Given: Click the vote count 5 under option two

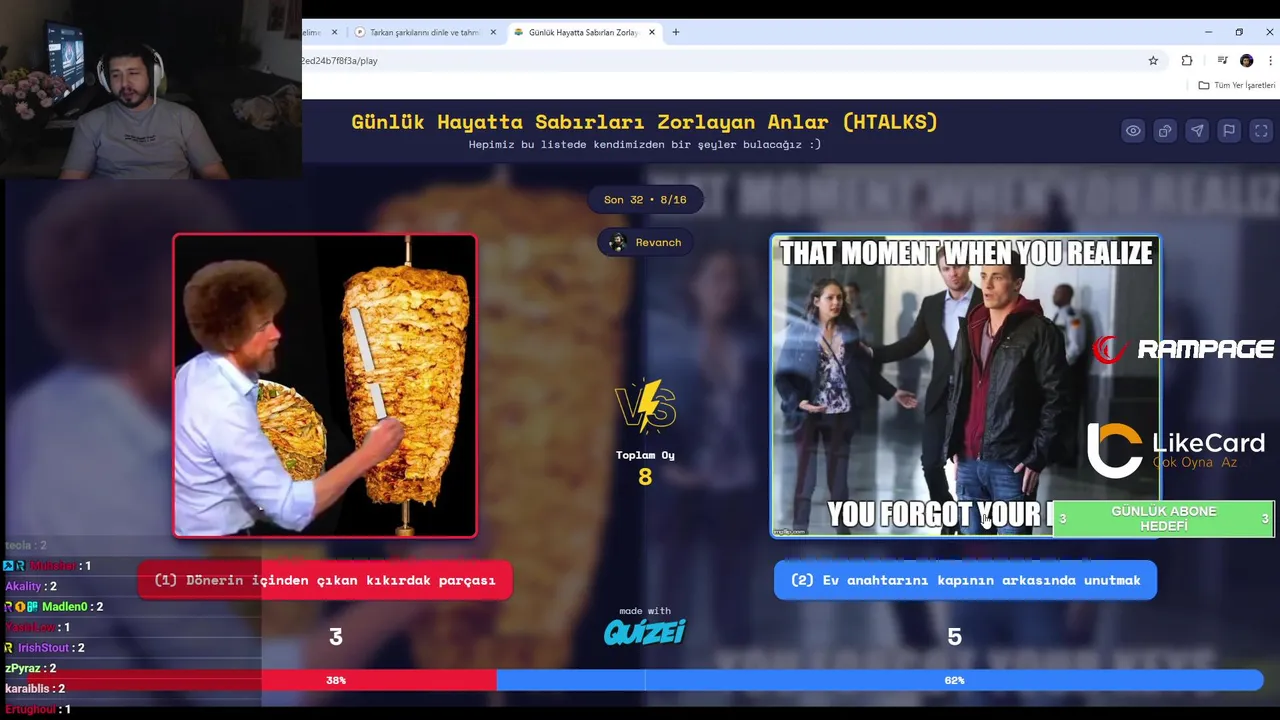Looking at the screenshot, I should 954,637.
